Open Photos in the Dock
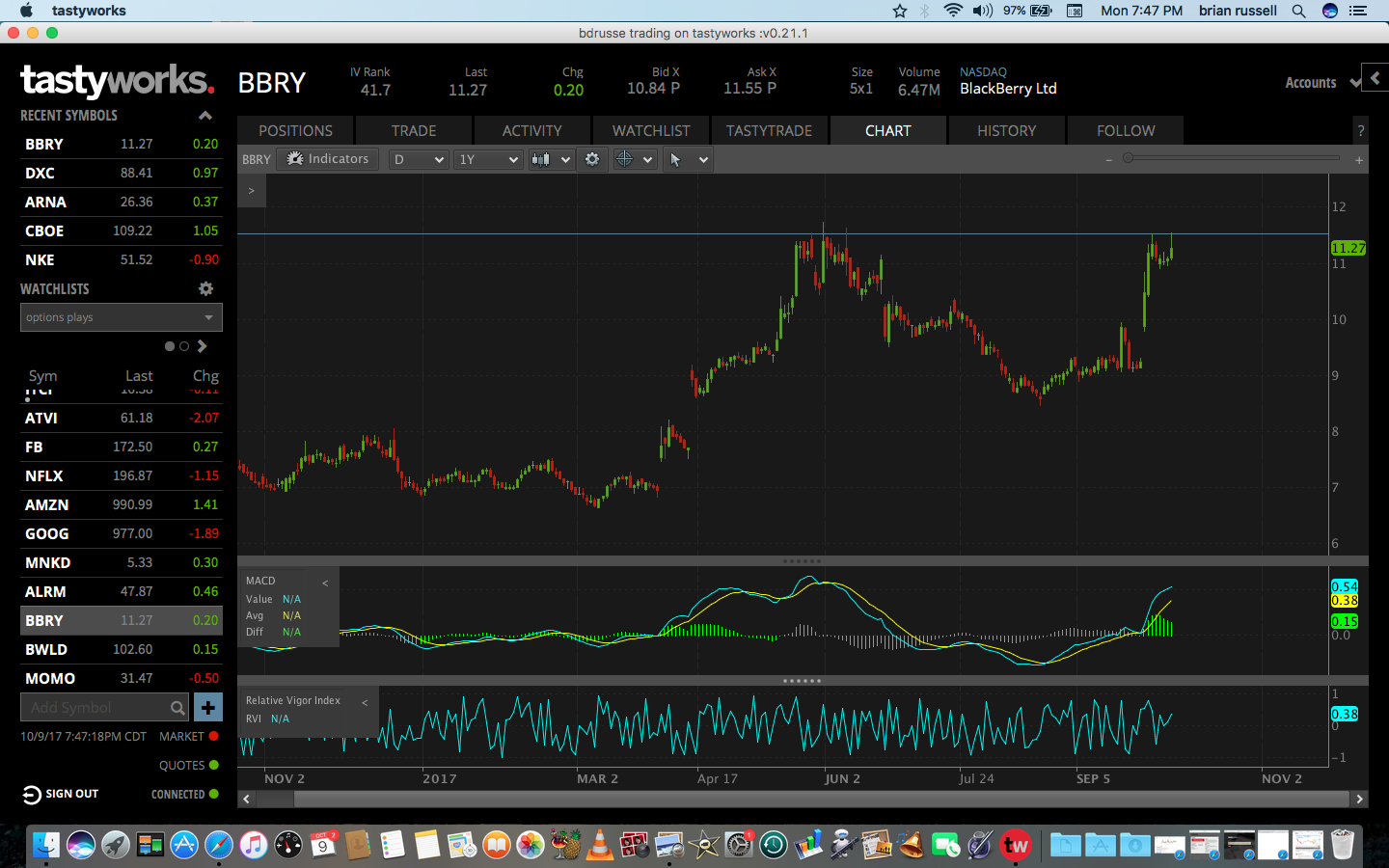Image resolution: width=1389 pixels, height=868 pixels. [x=531, y=846]
